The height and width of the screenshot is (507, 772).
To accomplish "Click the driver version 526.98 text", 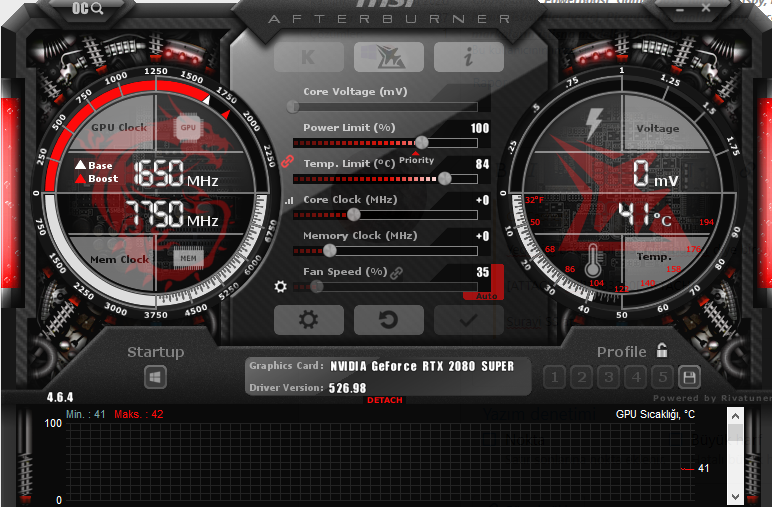I will [x=347, y=388].
